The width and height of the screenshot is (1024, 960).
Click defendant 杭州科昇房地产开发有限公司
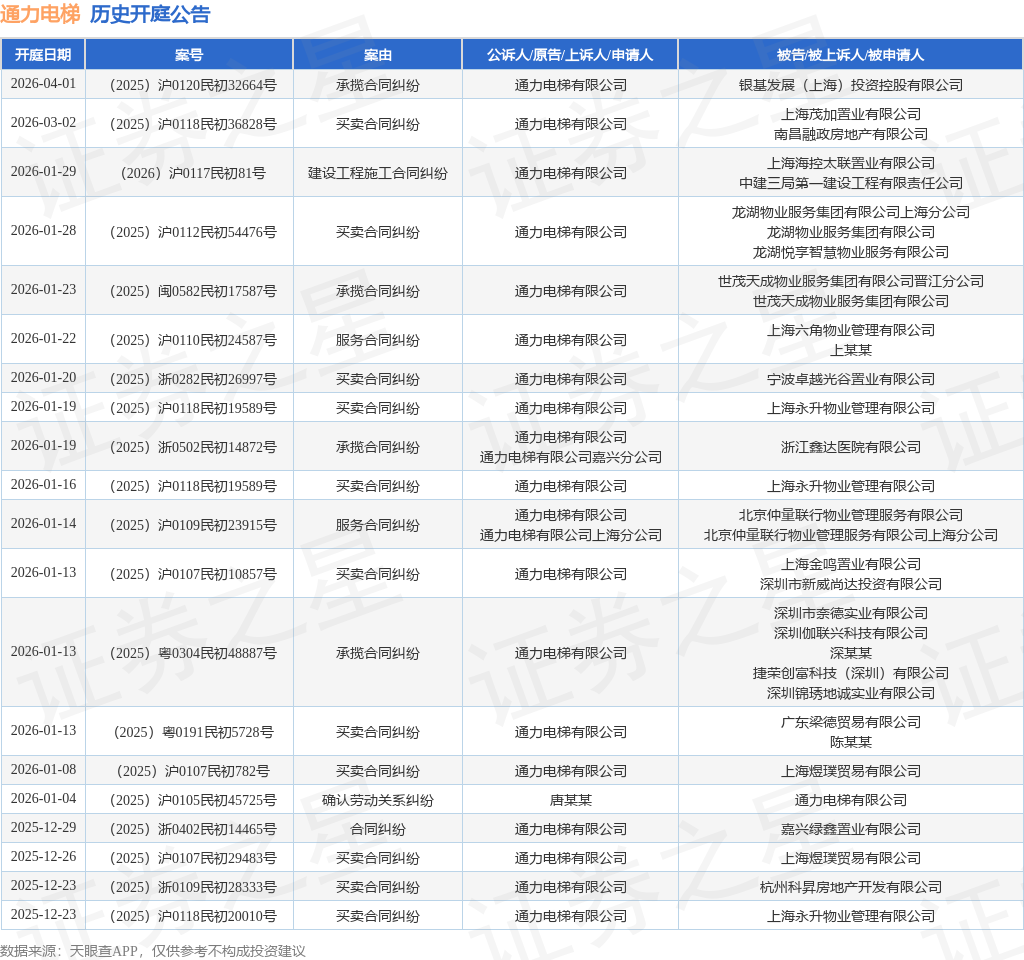coord(850,887)
